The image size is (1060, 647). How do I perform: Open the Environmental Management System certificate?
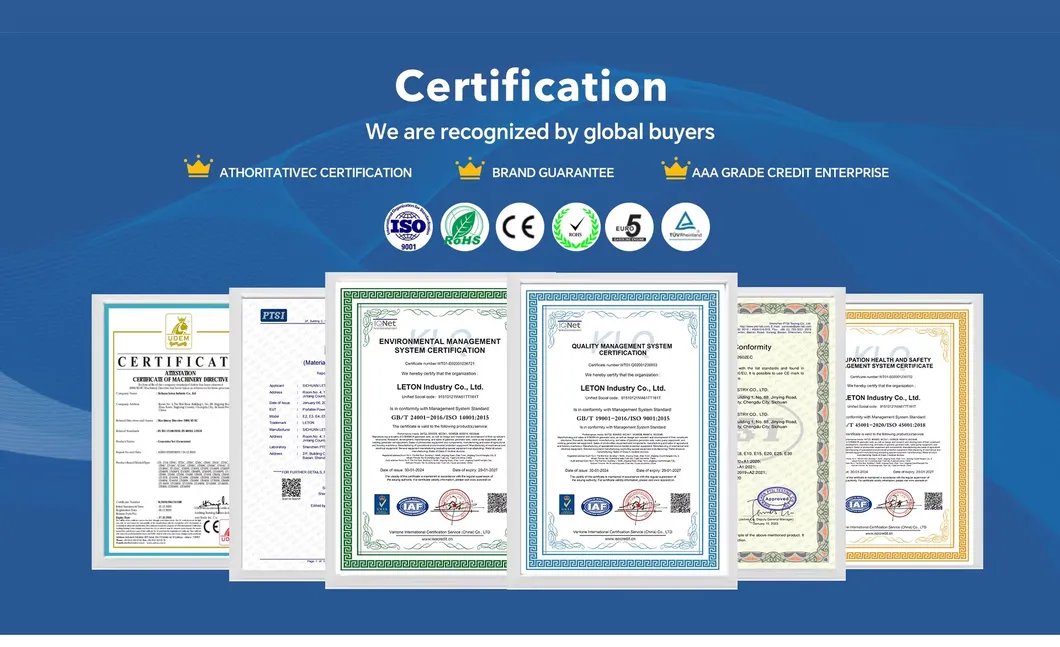click(416, 430)
